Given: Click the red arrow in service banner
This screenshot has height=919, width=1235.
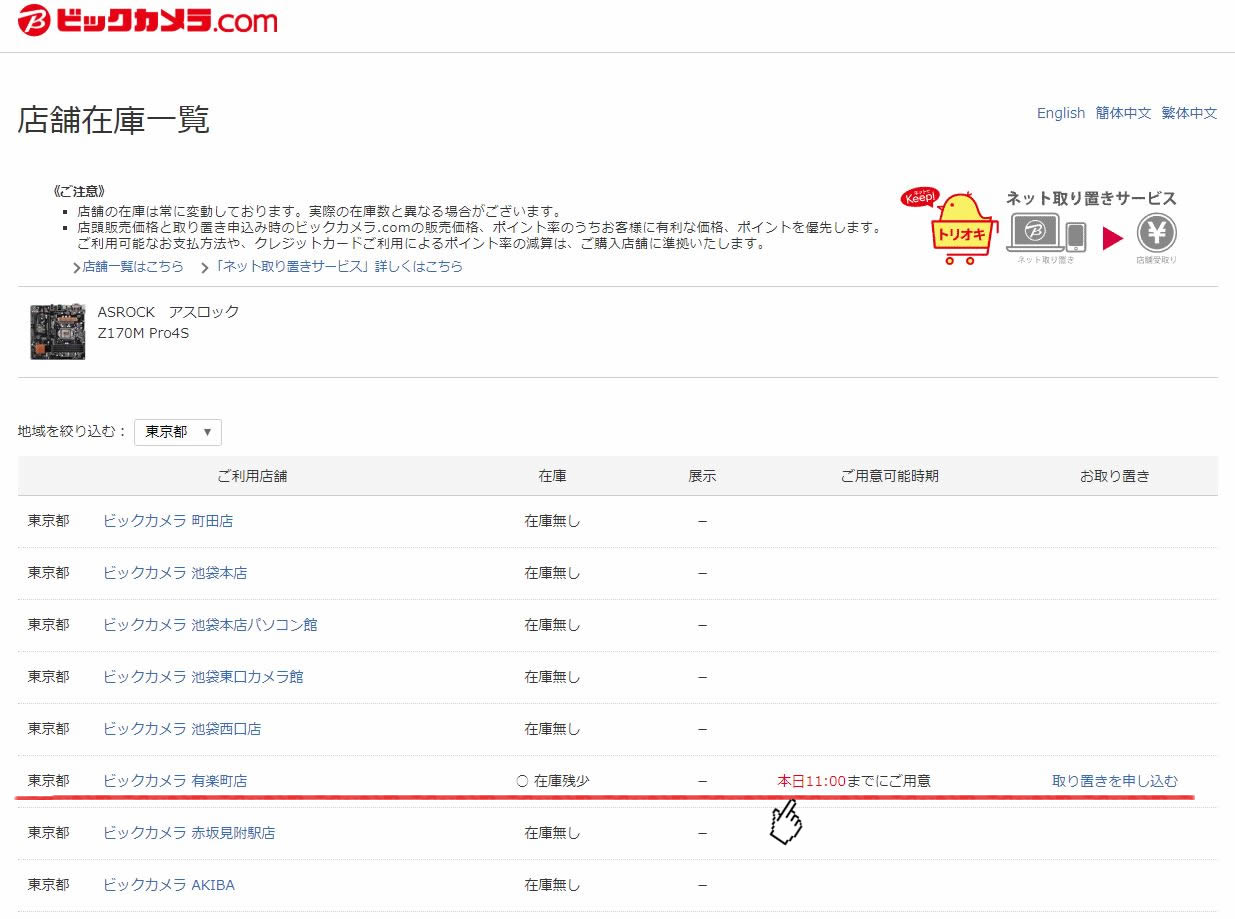Looking at the screenshot, I should point(1112,238).
